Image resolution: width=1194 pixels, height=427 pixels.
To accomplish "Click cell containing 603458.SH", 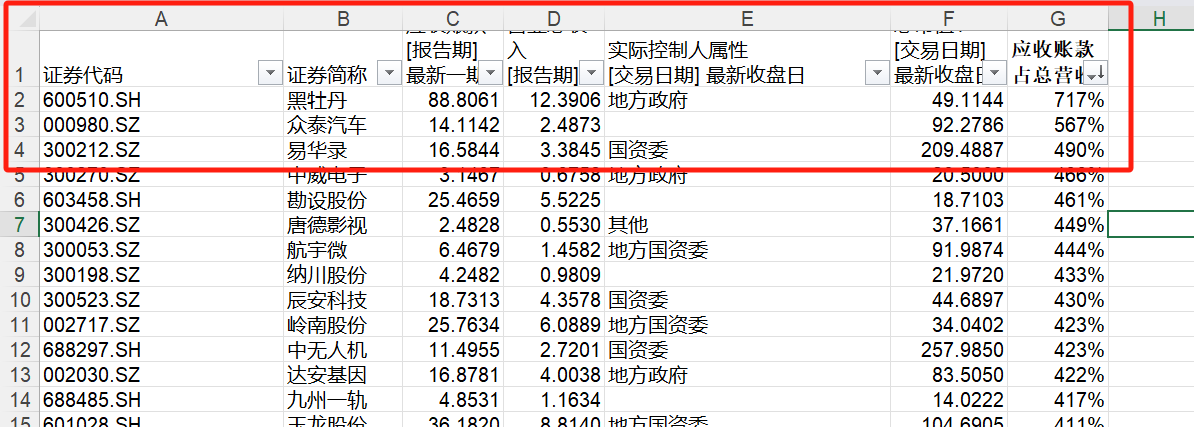I will (161, 200).
